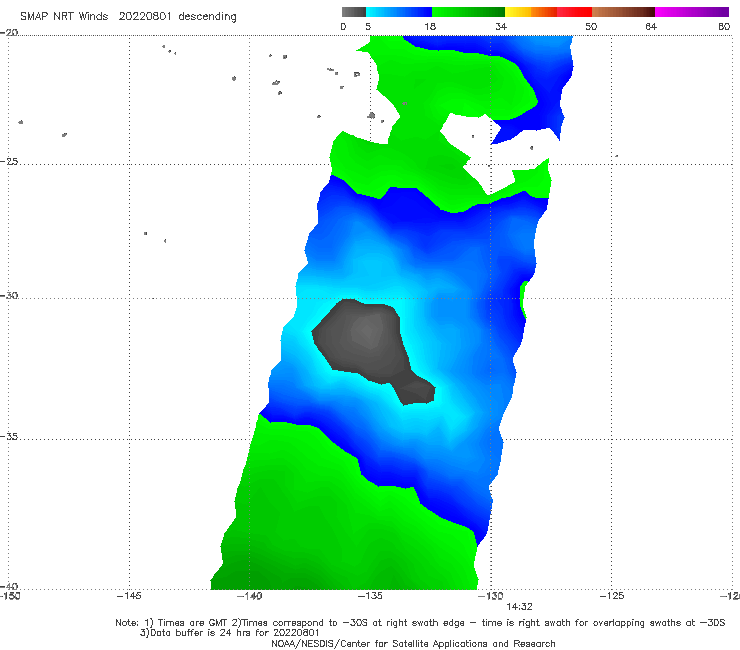Click the longitude label "-135"
Image resolution: width=740 pixels, height=650 pixels.
click(x=370, y=596)
